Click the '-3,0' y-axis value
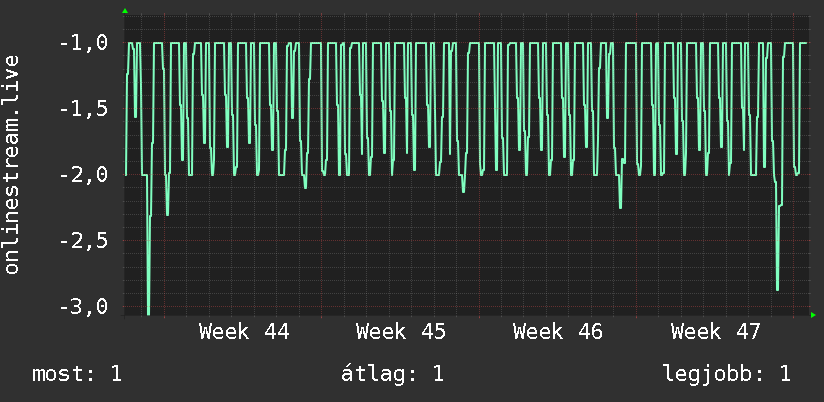 85,307
